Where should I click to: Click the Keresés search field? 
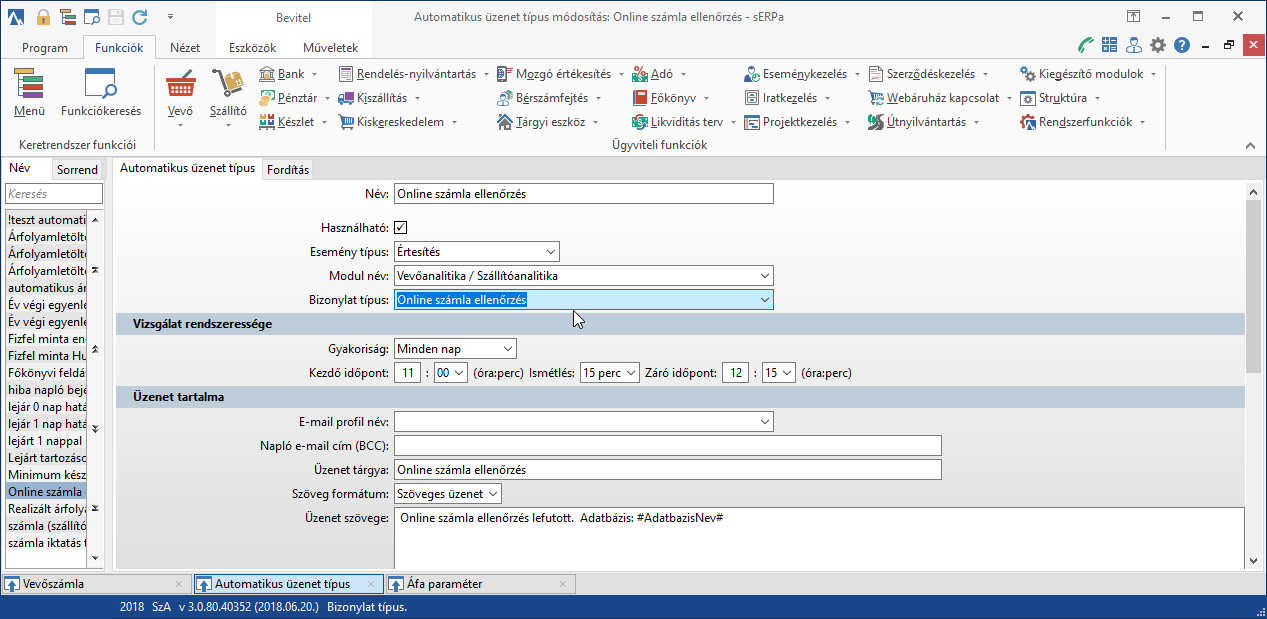(54, 194)
